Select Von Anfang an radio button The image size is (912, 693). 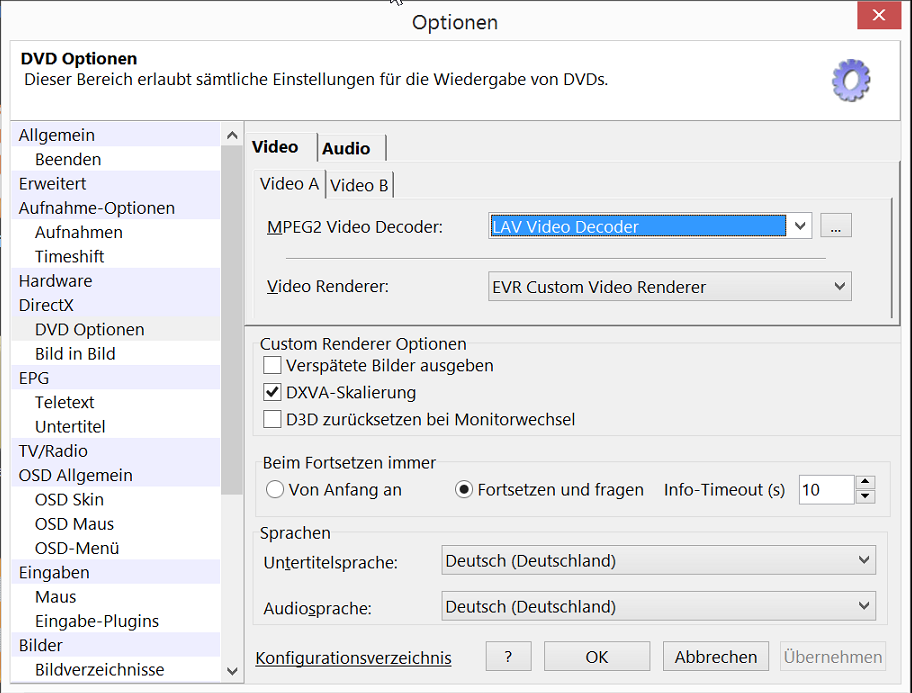pyautogui.click(x=275, y=490)
